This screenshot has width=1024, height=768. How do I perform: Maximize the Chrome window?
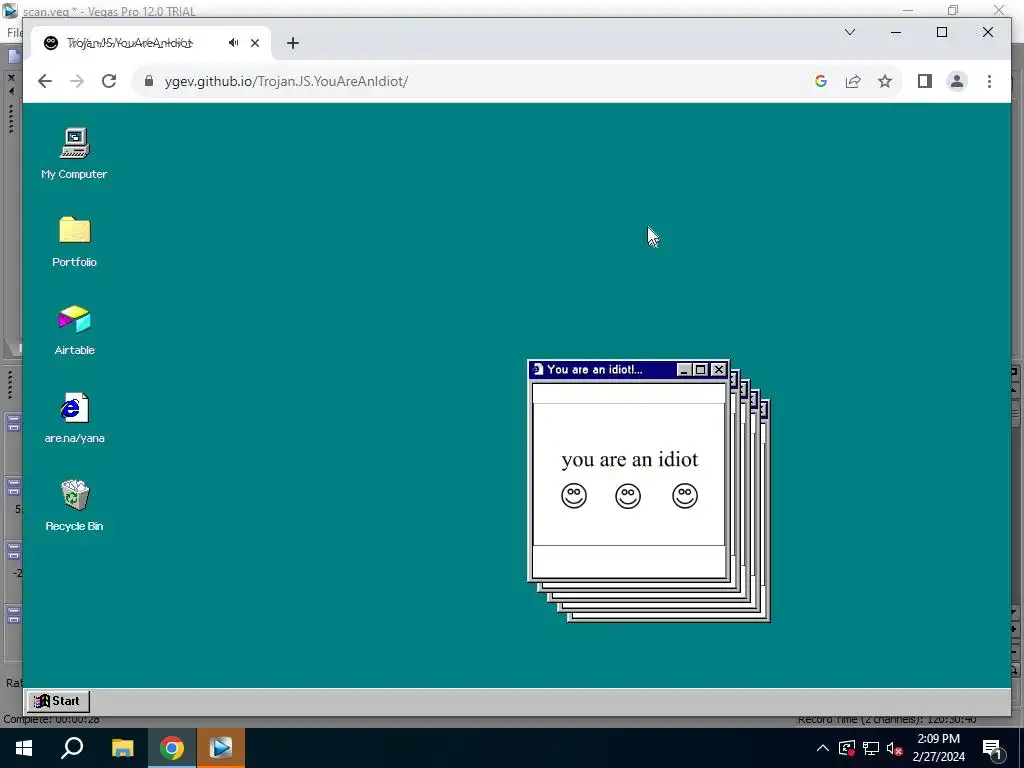pyautogui.click(x=942, y=32)
